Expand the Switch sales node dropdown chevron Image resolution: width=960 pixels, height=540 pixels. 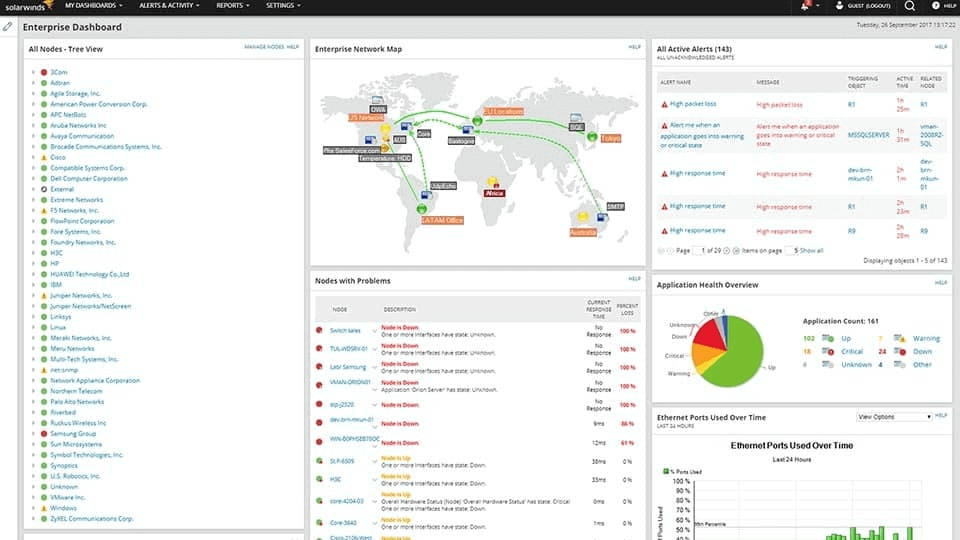[x=375, y=330]
